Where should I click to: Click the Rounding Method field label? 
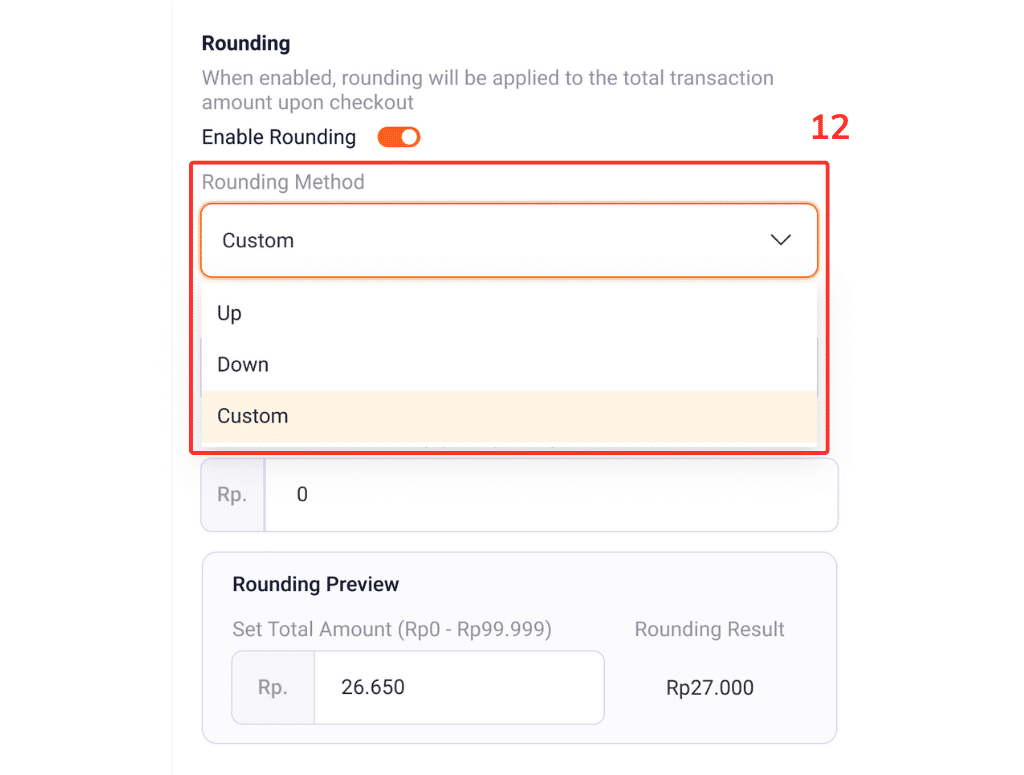point(283,182)
